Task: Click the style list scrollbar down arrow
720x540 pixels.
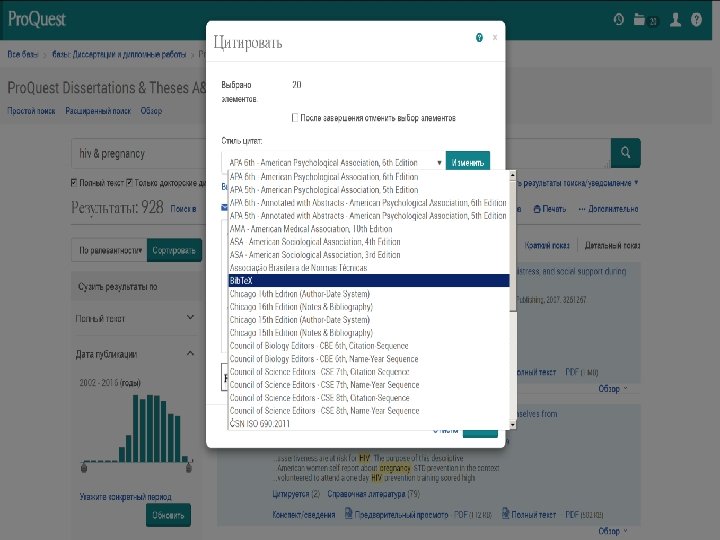Action: point(512,425)
